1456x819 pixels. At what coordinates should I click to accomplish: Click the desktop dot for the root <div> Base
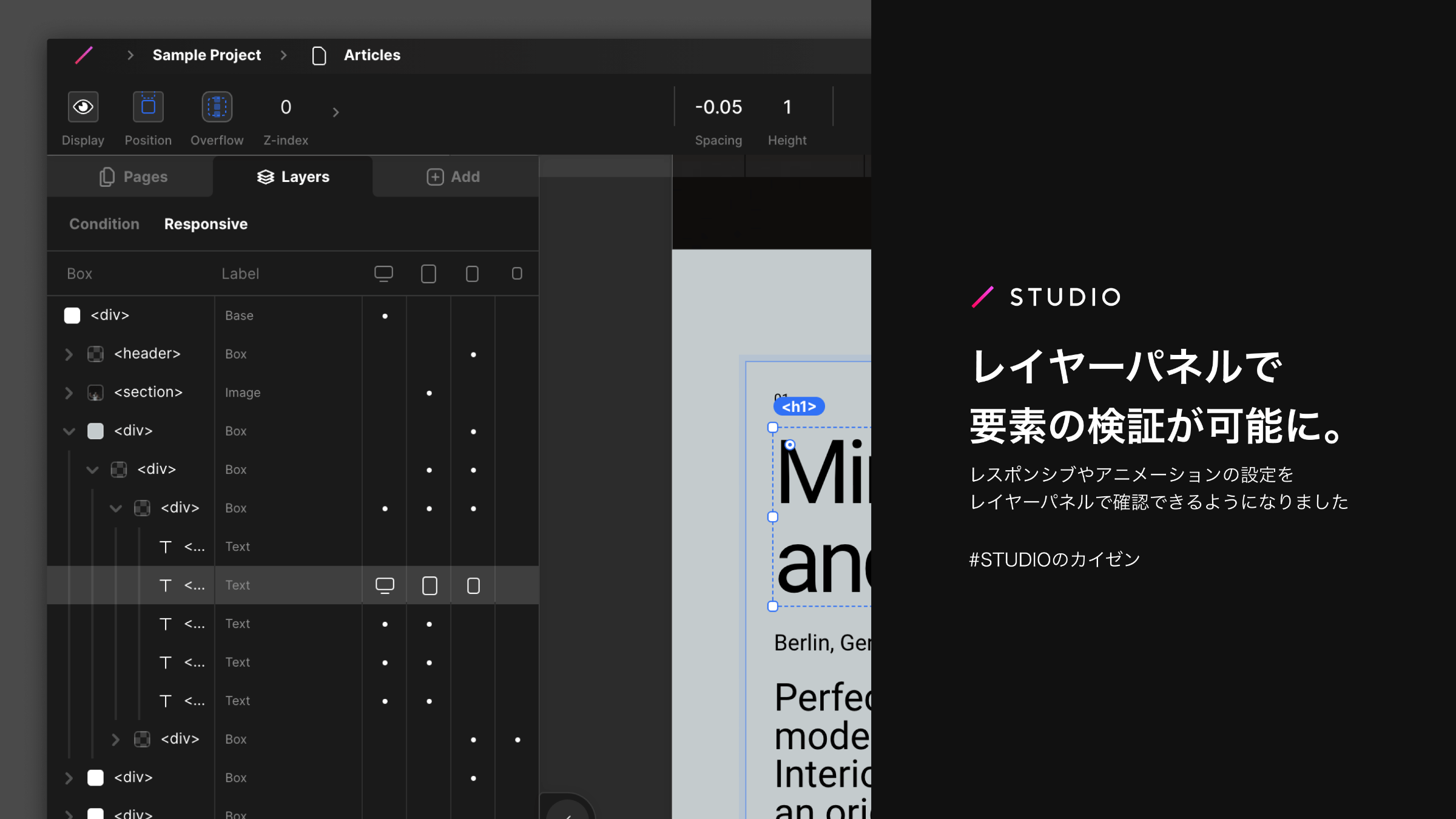click(x=385, y=316)
